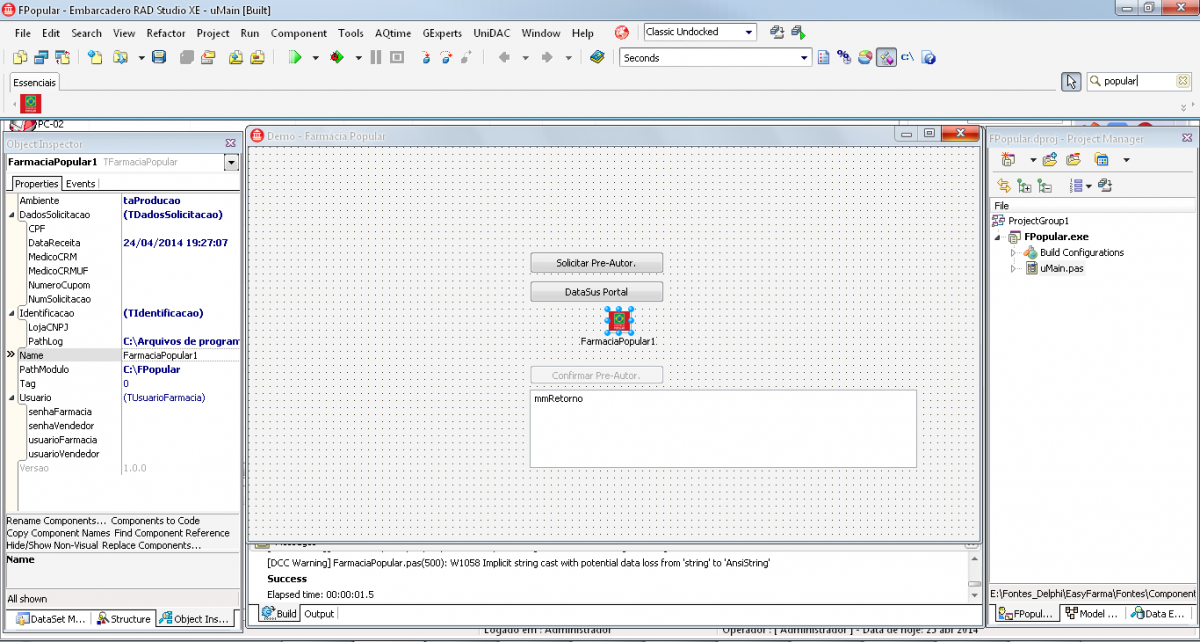1200x642 pixels.
Task: Click the Find Component Reference link
Action: click(x=171, y=533)
